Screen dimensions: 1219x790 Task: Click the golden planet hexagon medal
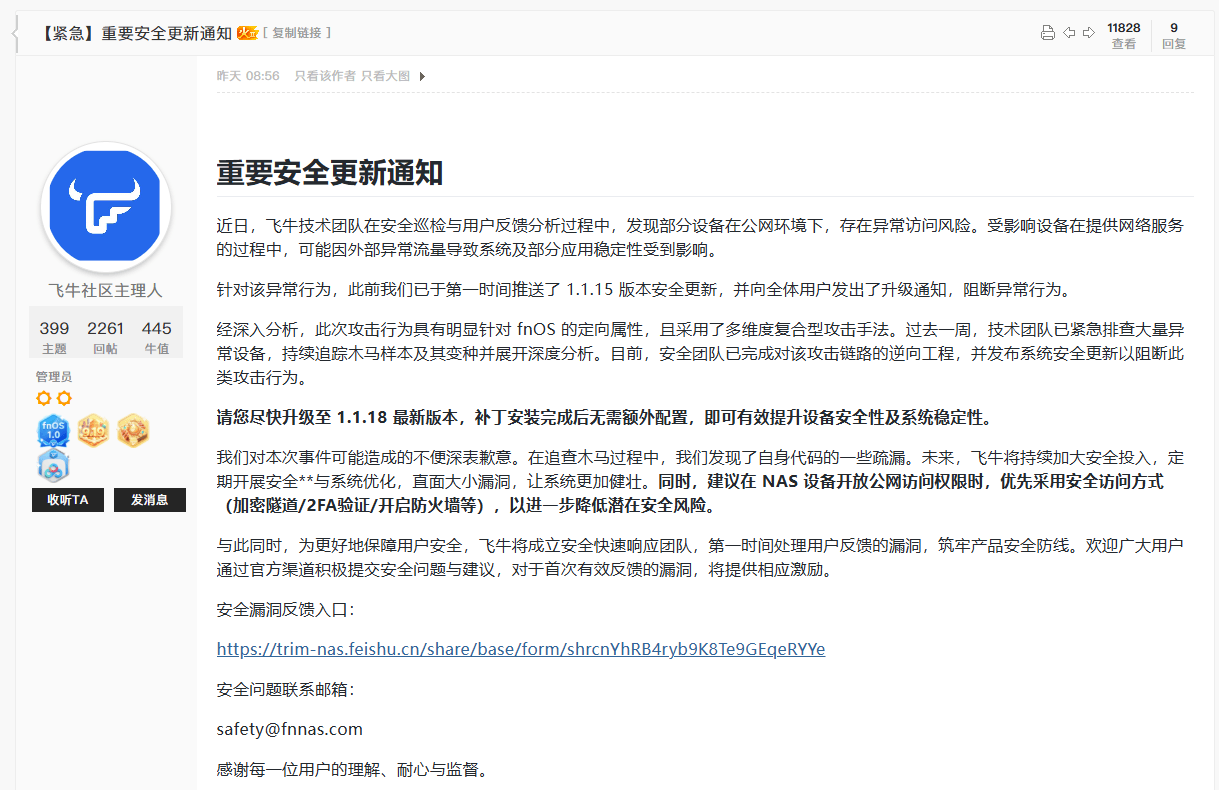click(133, 431)
